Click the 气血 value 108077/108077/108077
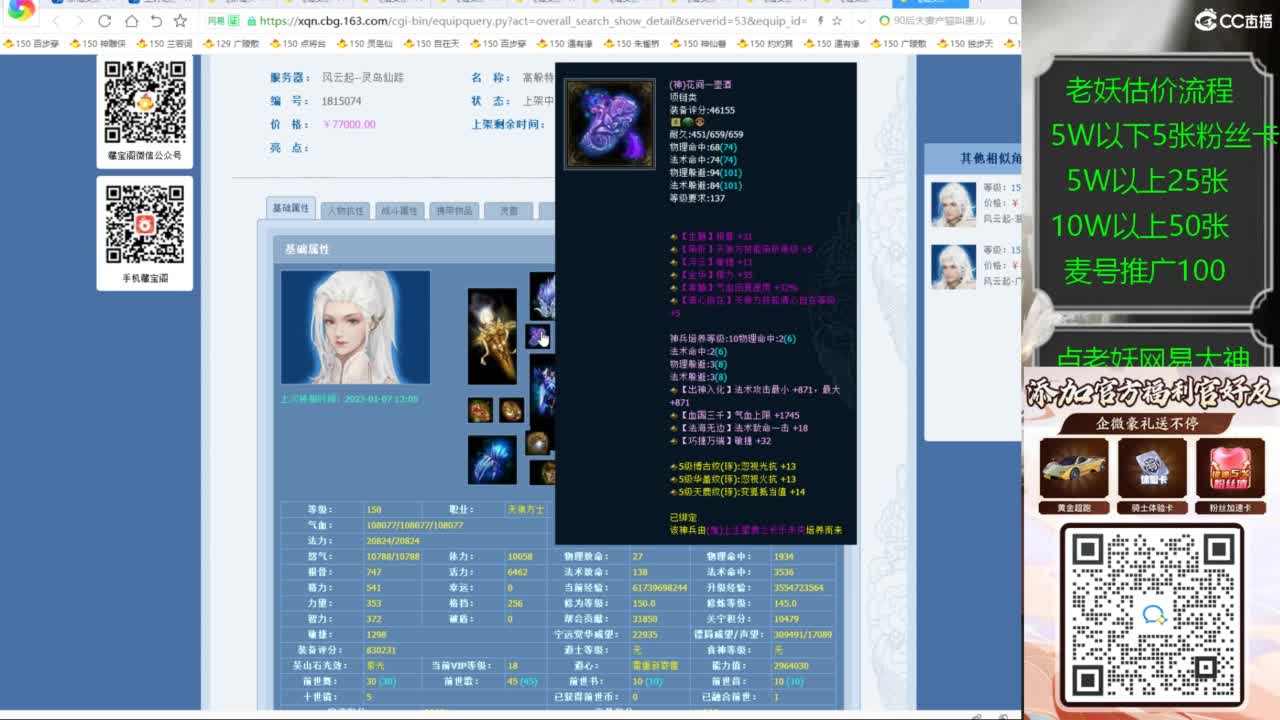 415,525
